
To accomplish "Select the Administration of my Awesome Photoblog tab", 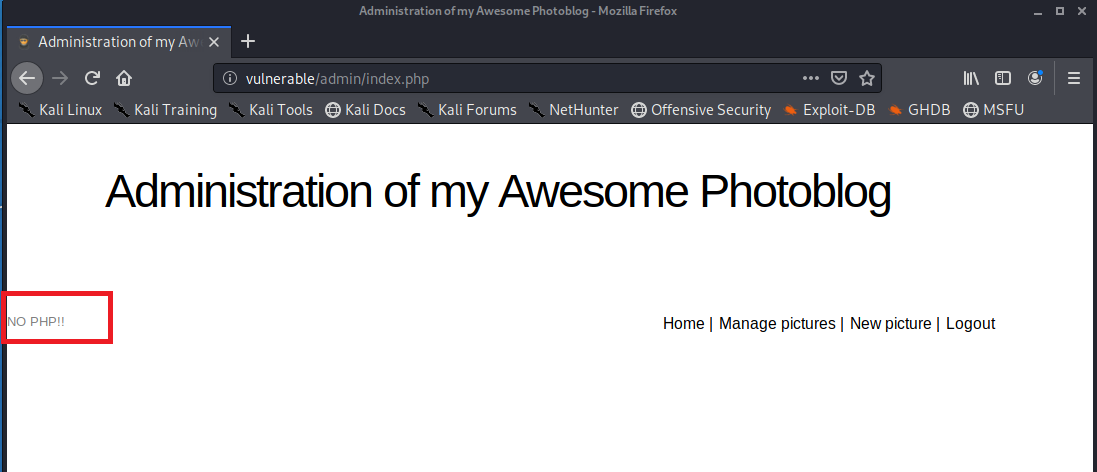I will coord(118,42).
